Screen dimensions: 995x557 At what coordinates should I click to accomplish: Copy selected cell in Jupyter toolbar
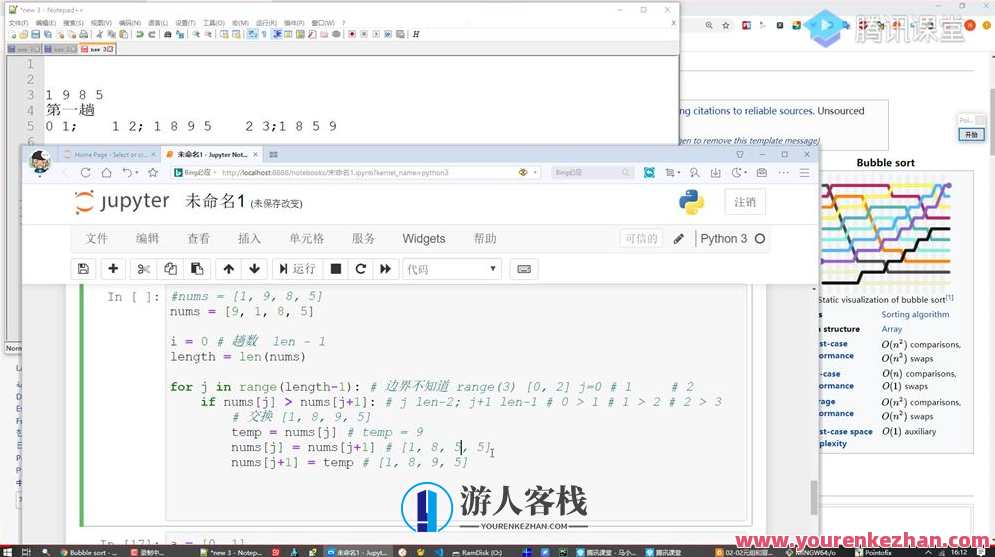170,269
